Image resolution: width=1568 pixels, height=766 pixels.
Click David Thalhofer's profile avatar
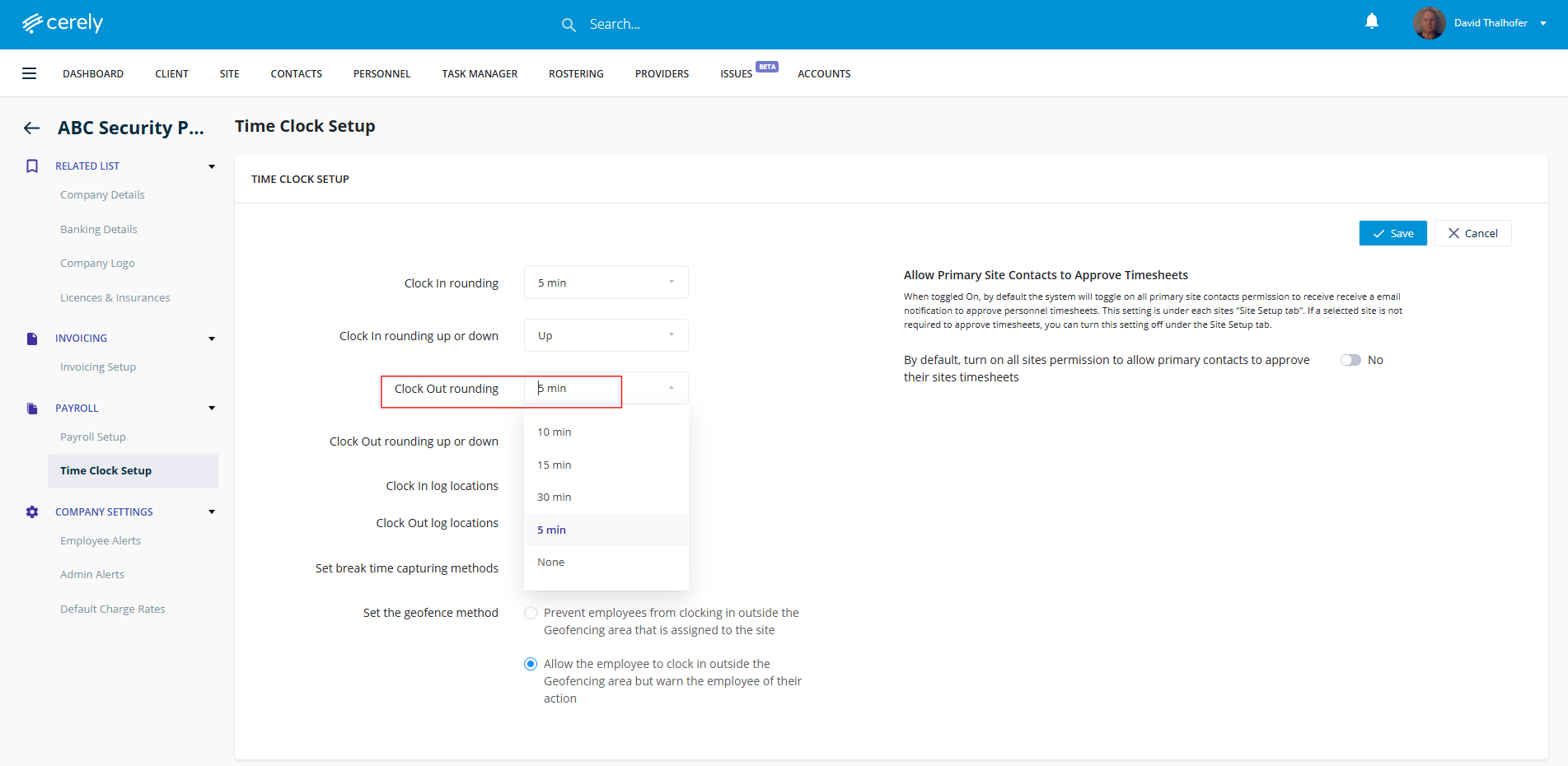[1429, 23]
